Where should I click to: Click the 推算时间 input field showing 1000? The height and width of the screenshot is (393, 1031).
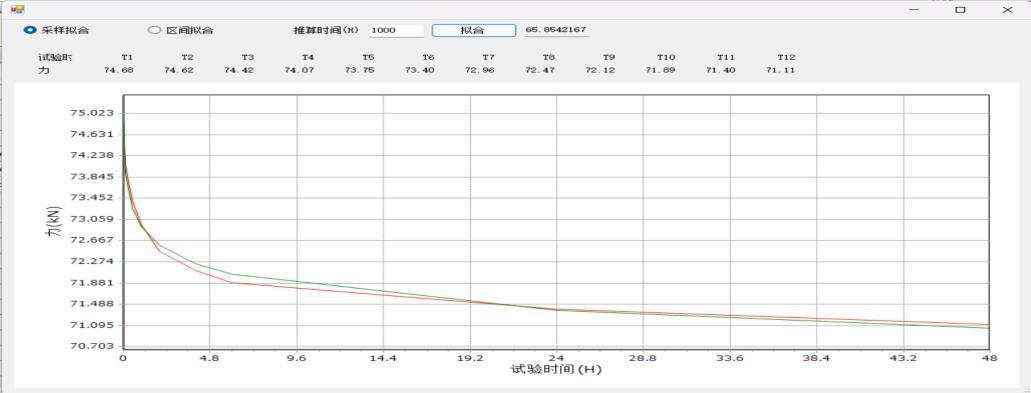[396, 30]
